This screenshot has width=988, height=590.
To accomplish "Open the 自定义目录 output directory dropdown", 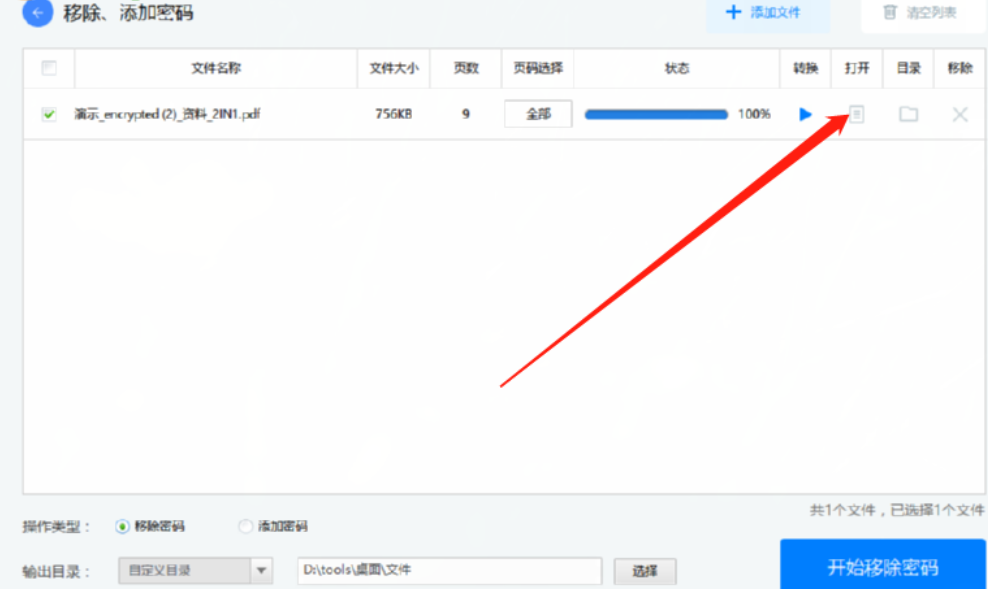I will click(195, 570).
